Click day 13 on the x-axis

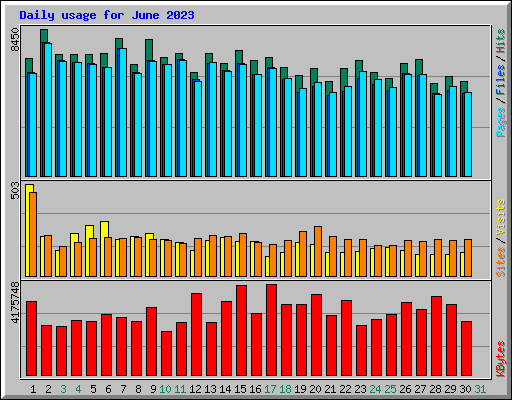tap(210, 389)
